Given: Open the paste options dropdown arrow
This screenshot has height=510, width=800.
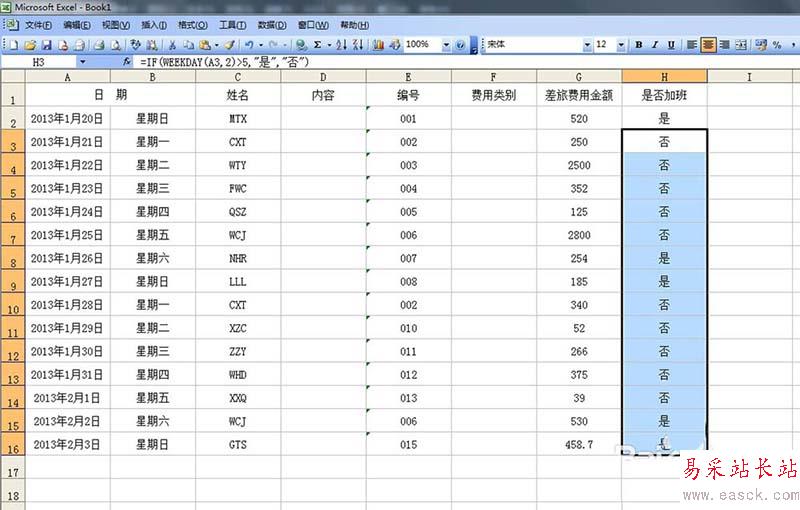Looking at the screenshot, I should [216, 45].
